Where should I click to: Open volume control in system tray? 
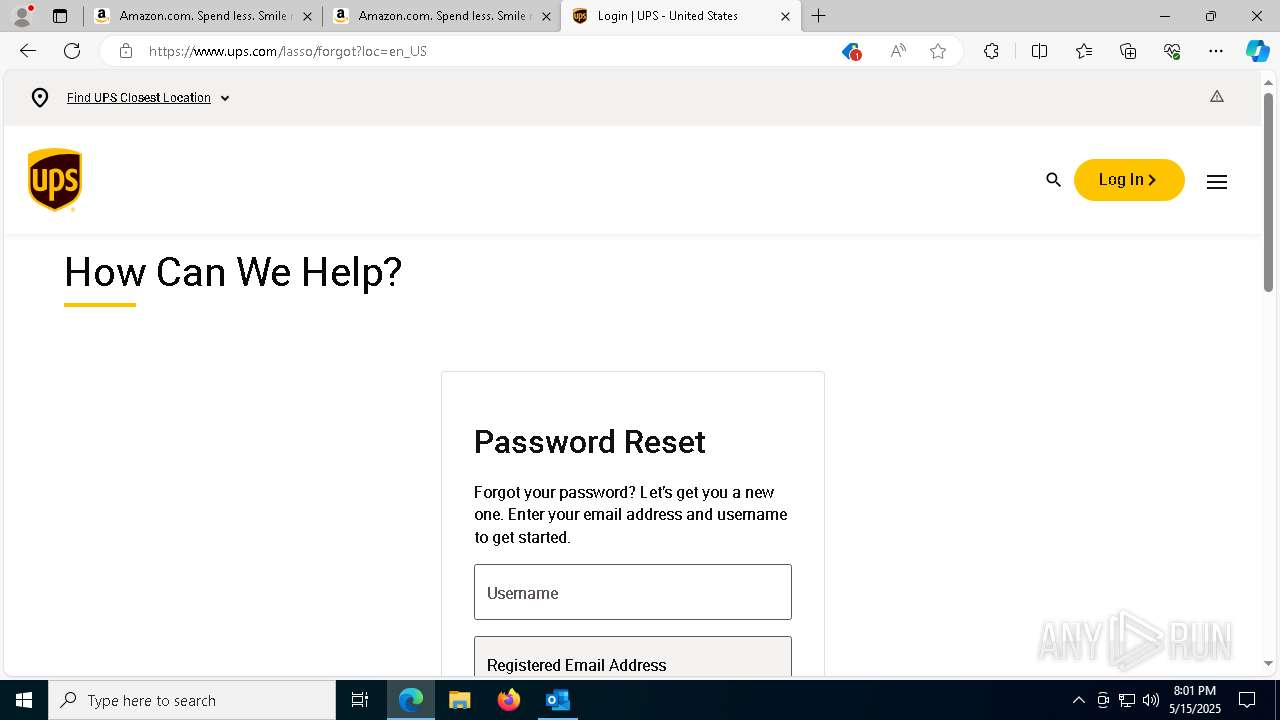[x=1151, y=700]
